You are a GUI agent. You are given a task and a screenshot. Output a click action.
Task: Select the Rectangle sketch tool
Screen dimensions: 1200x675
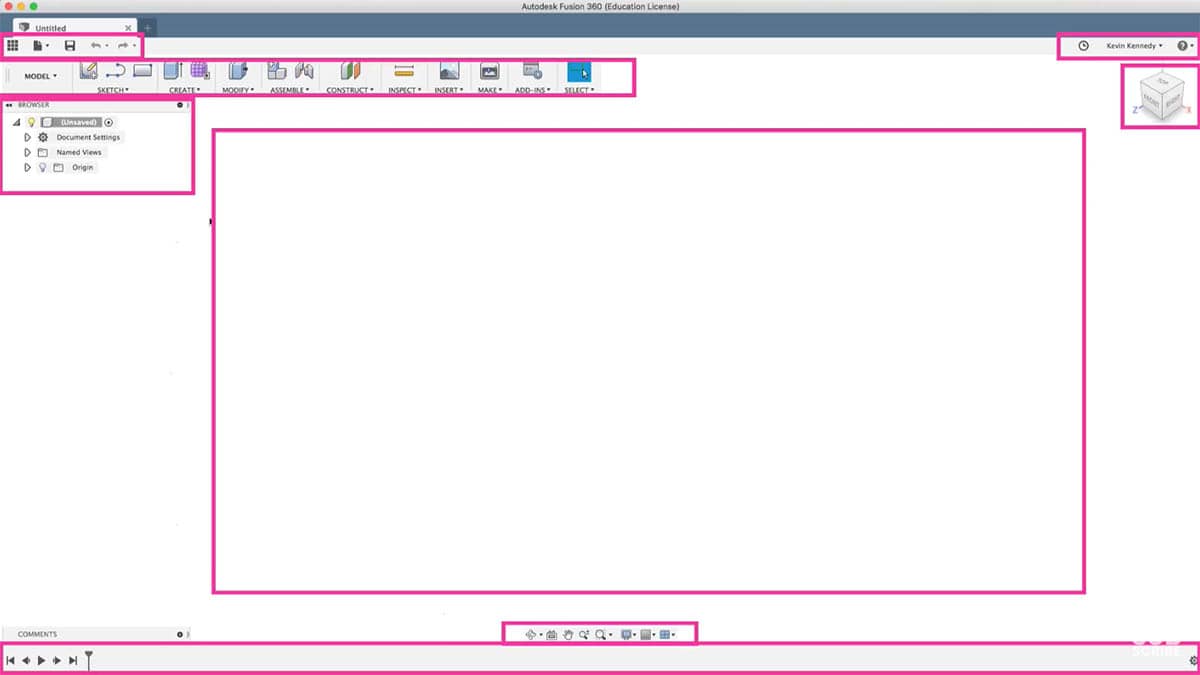point(142,71)
